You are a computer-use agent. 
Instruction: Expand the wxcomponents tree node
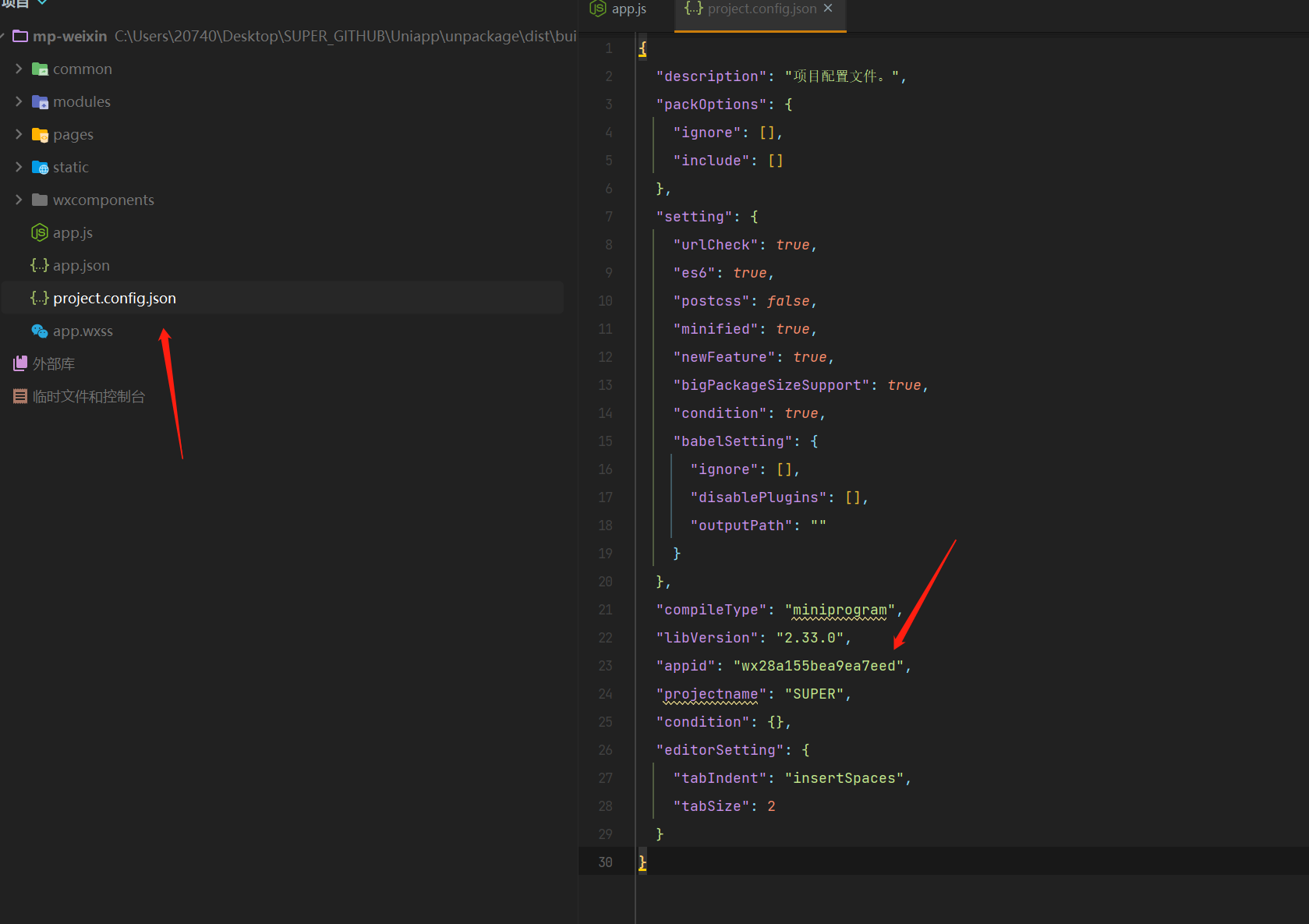[19, 200]
